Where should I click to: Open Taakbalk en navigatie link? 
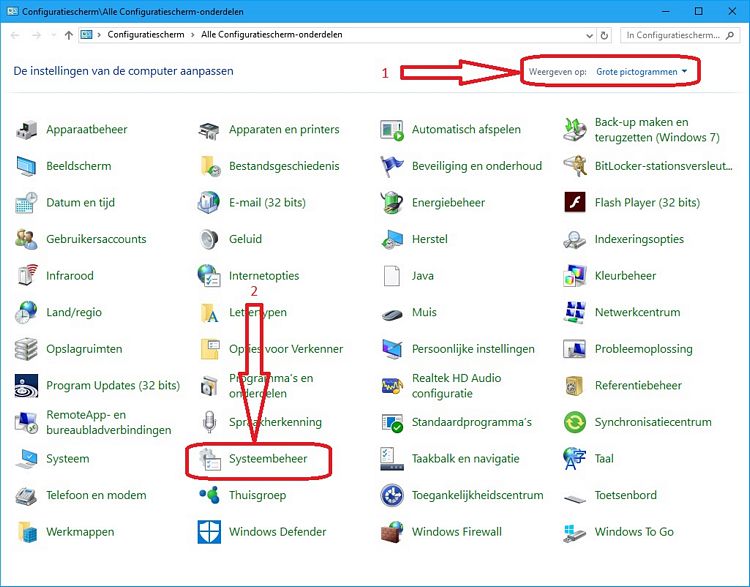point(465,459)
